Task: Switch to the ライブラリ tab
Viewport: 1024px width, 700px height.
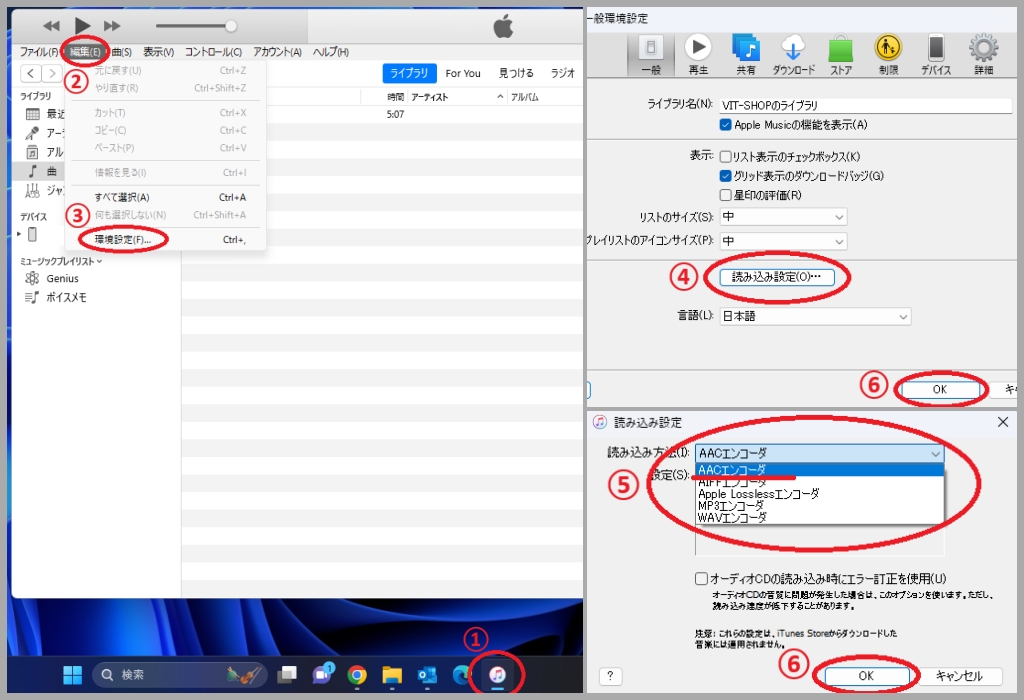Action: tap(409, 73)
